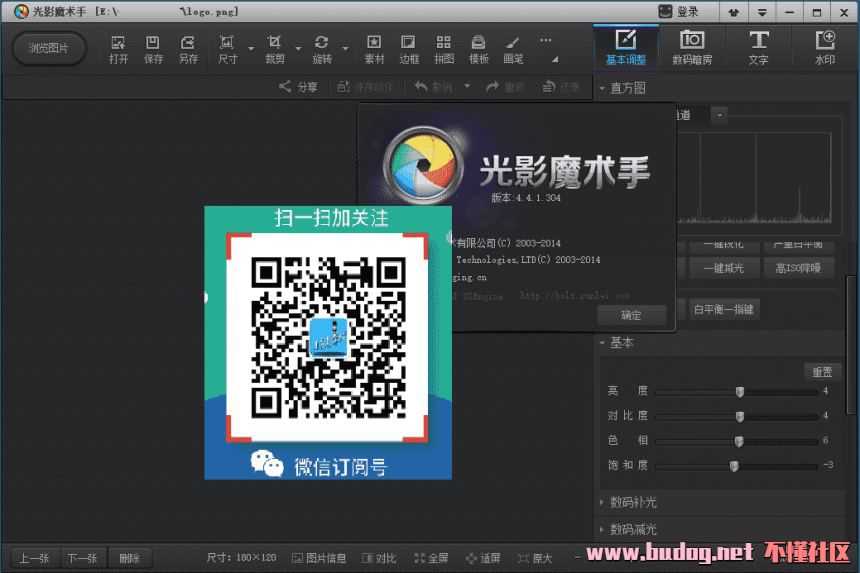This screenshot has width=860, height=573.
Task: Open the 边框 (Border) tool
Action: [x=409, y=48]
